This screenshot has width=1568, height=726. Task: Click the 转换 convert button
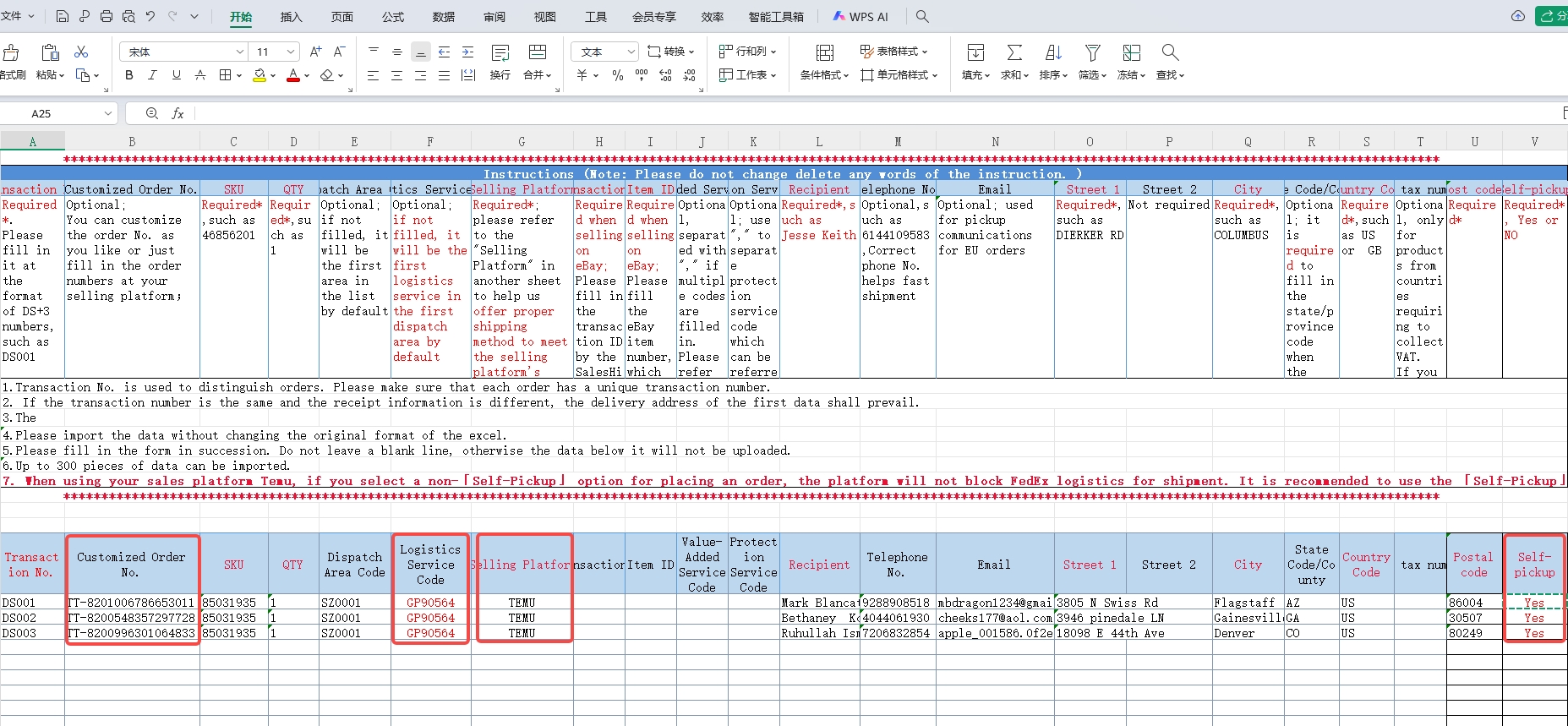pyautogui.click(x=671, y=52)
